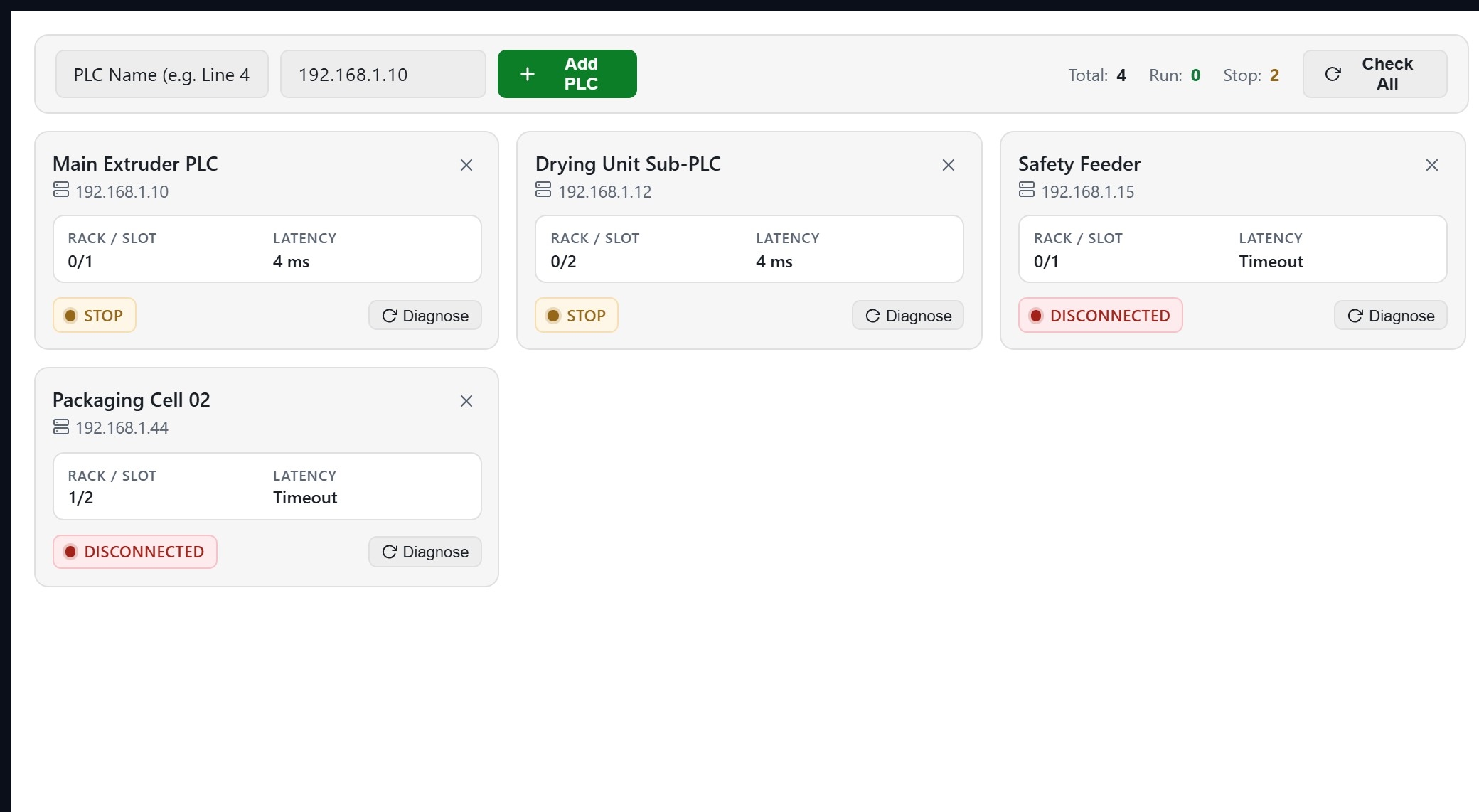Click the Packaging Cell 02 title
Viewport: 1479px width, 812px height.
tap(132, 400)
